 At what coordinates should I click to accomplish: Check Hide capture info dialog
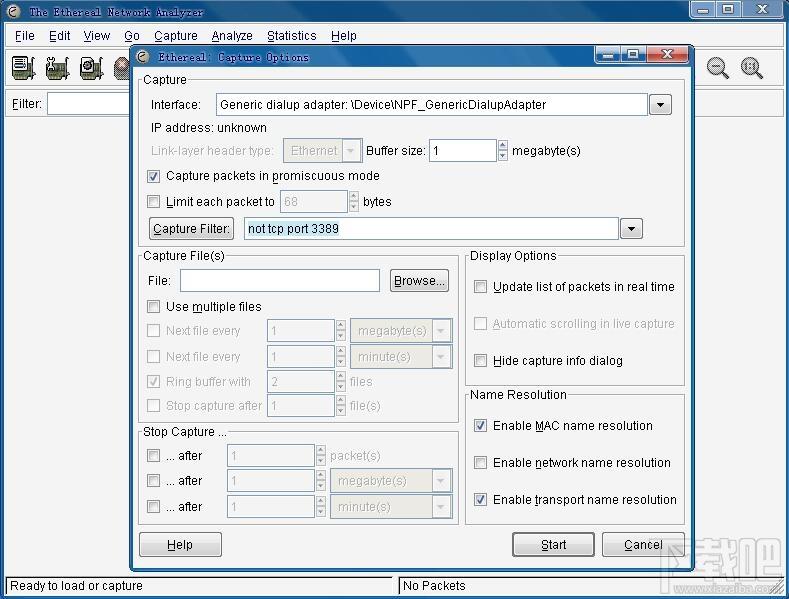(481, 361)
